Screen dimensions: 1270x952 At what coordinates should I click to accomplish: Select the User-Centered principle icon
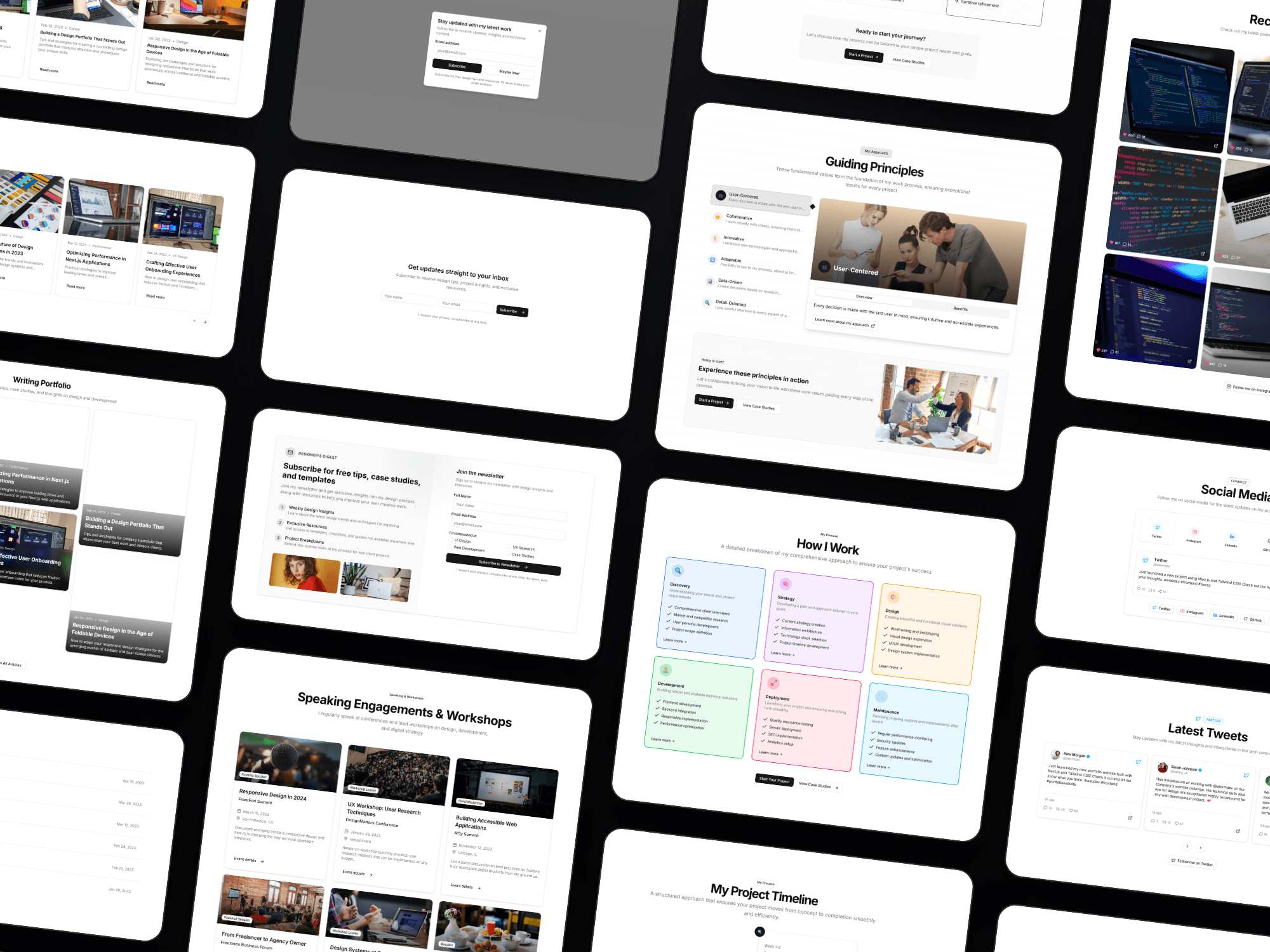721,195
